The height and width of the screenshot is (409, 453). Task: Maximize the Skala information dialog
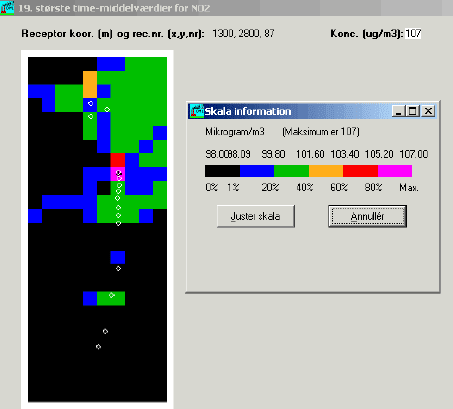pyautogui.click(x=413, y=111)
